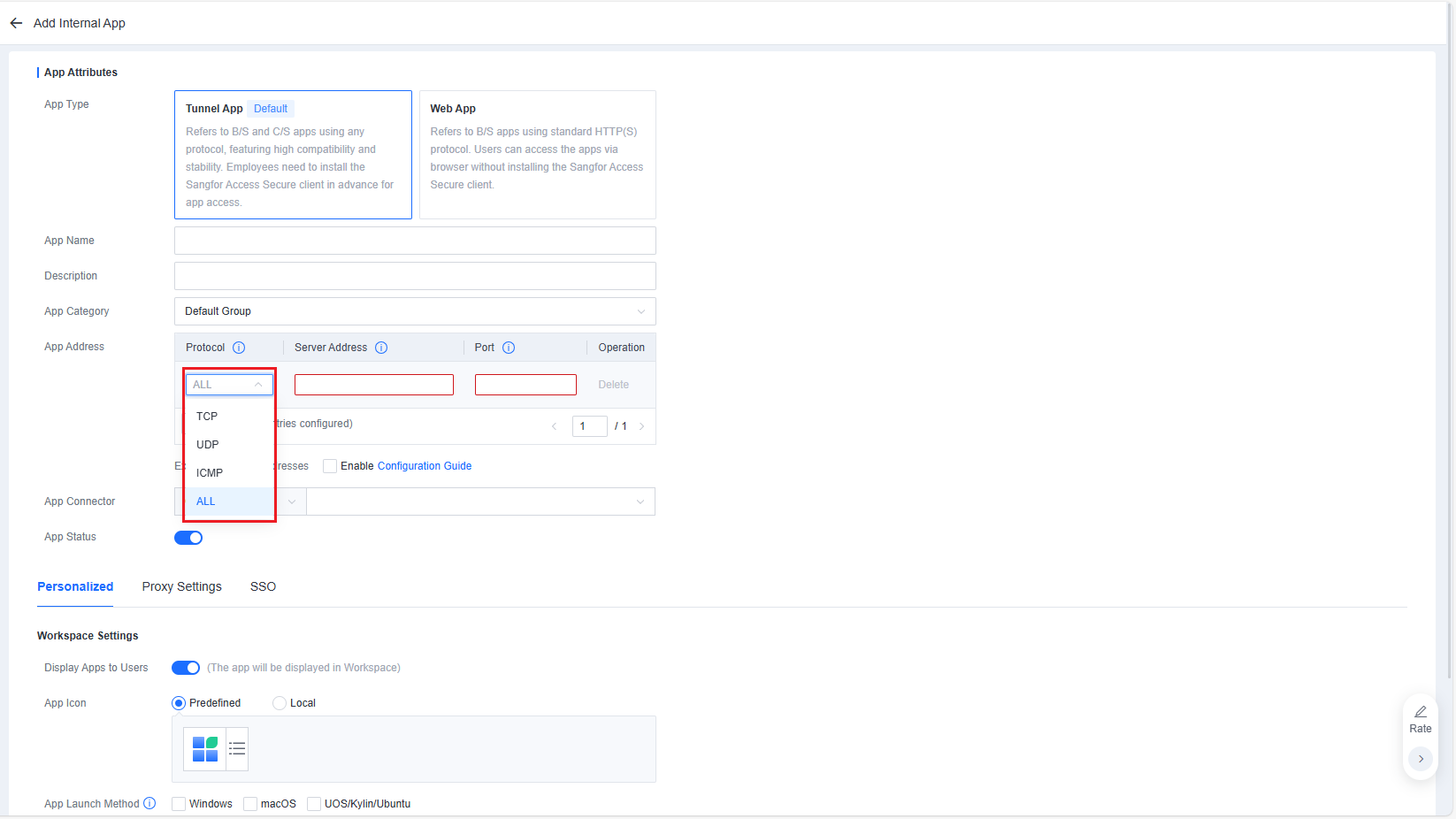The width and height of the screenshot is (1456, 819).
Task: Click the page number input box
Action: tap(589, 426)
